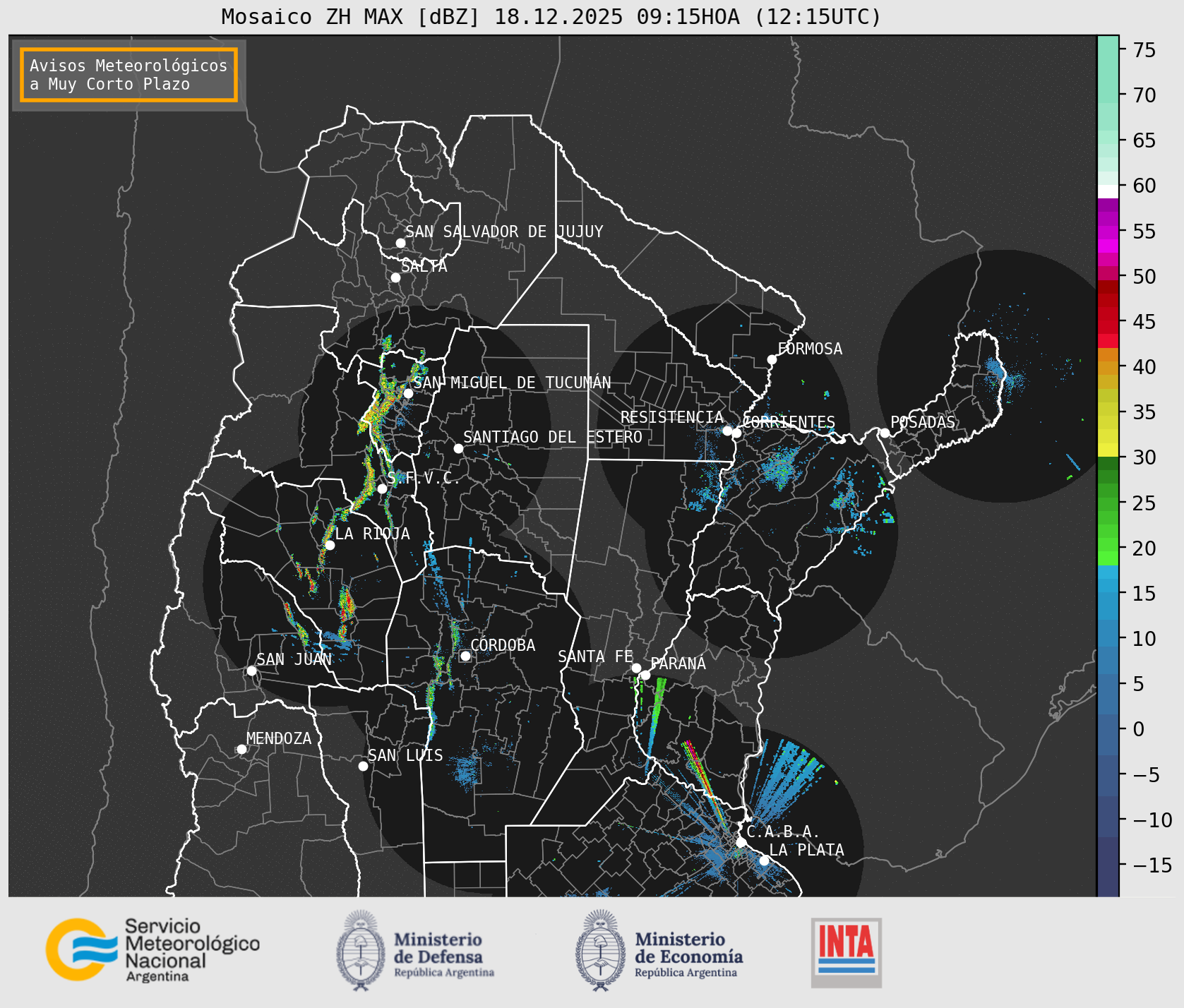Click the dark red 50 dBZ band
This screenshot has height=1008, width=1184.
(x=1108, y=287)
